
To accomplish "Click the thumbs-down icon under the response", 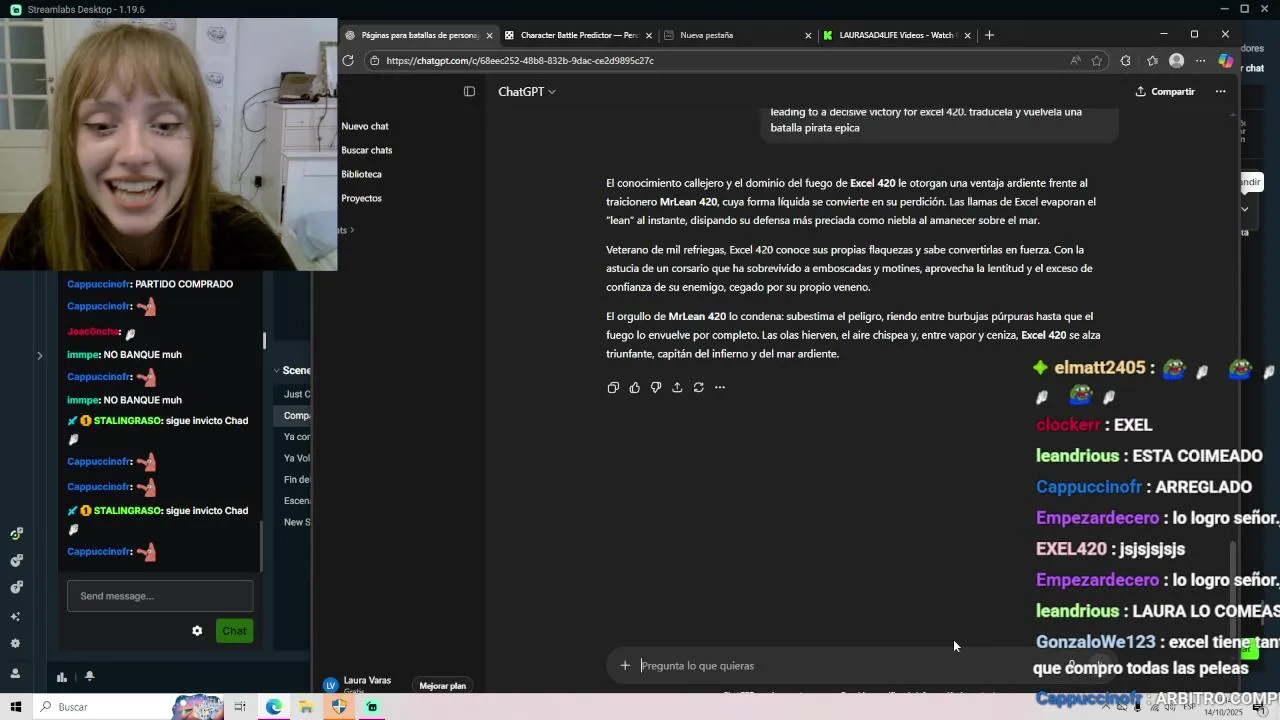I will pos(656,387).
